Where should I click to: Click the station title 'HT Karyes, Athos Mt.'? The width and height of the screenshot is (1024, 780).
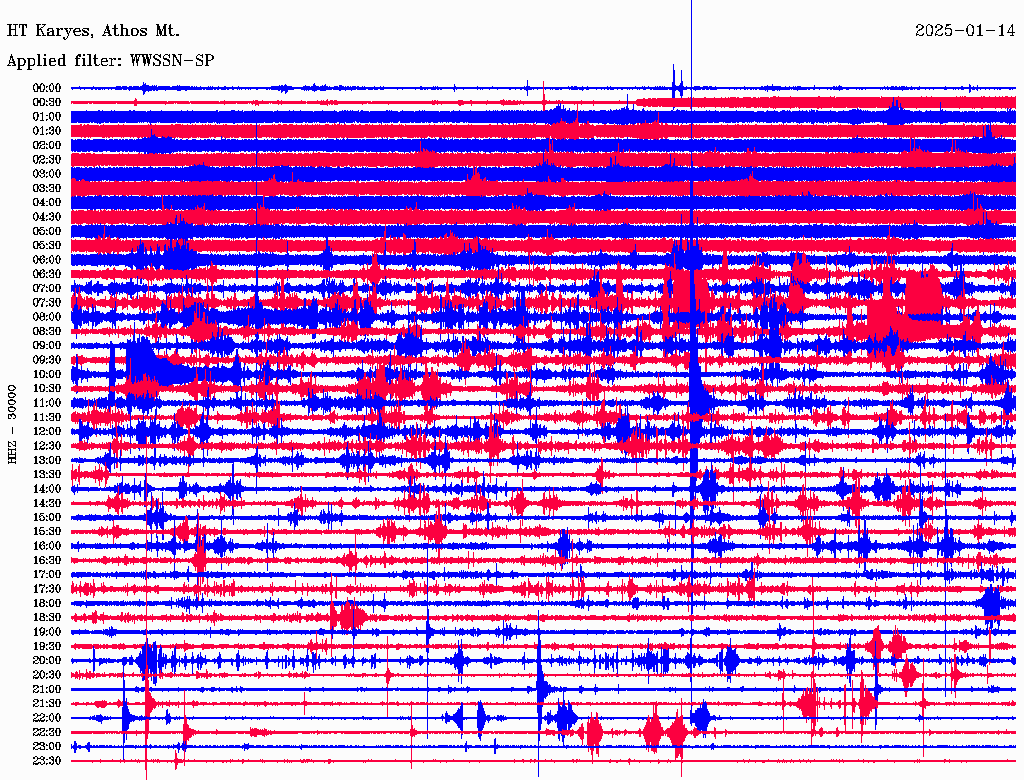point(93,31)
